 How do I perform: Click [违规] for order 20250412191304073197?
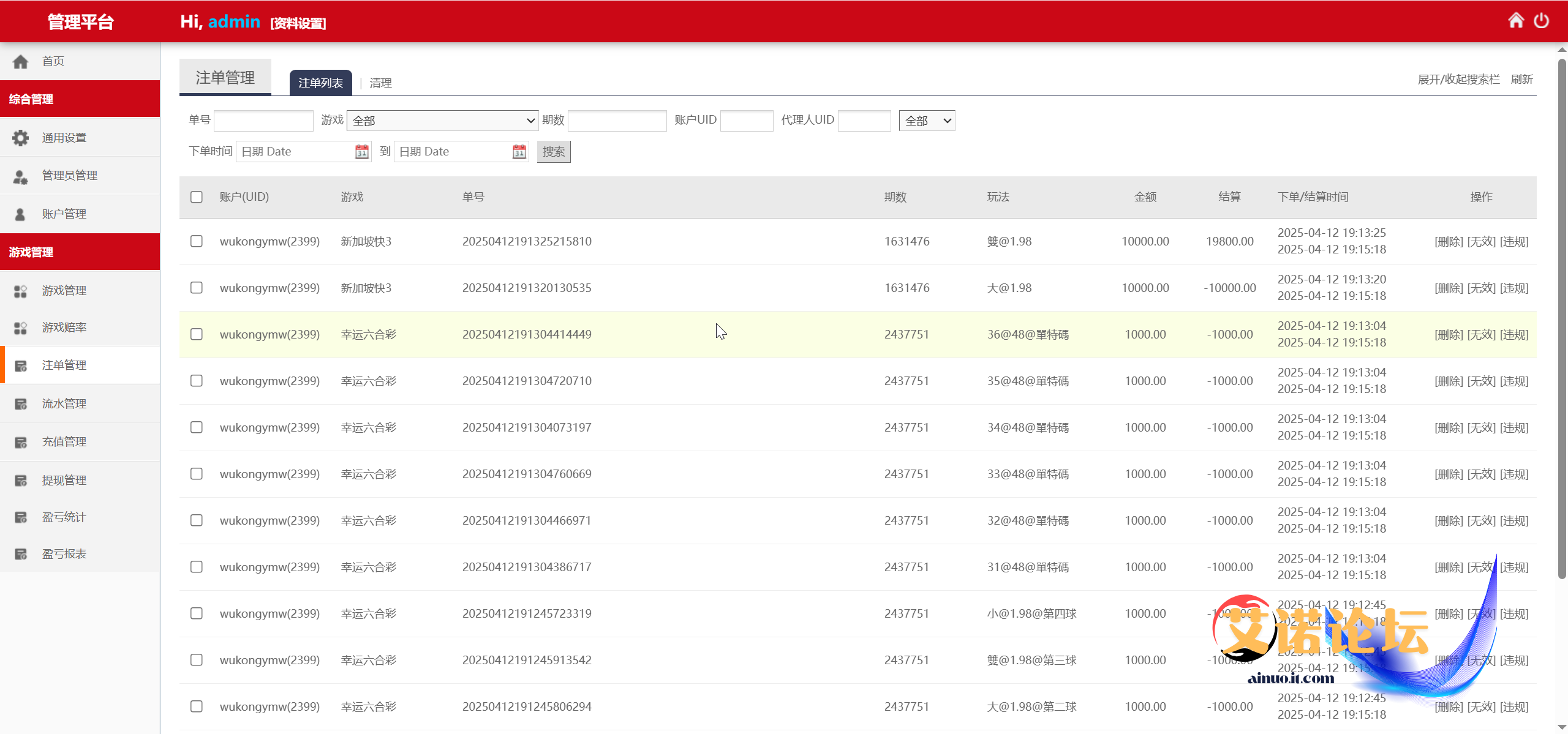click(x=1514, y=427)
